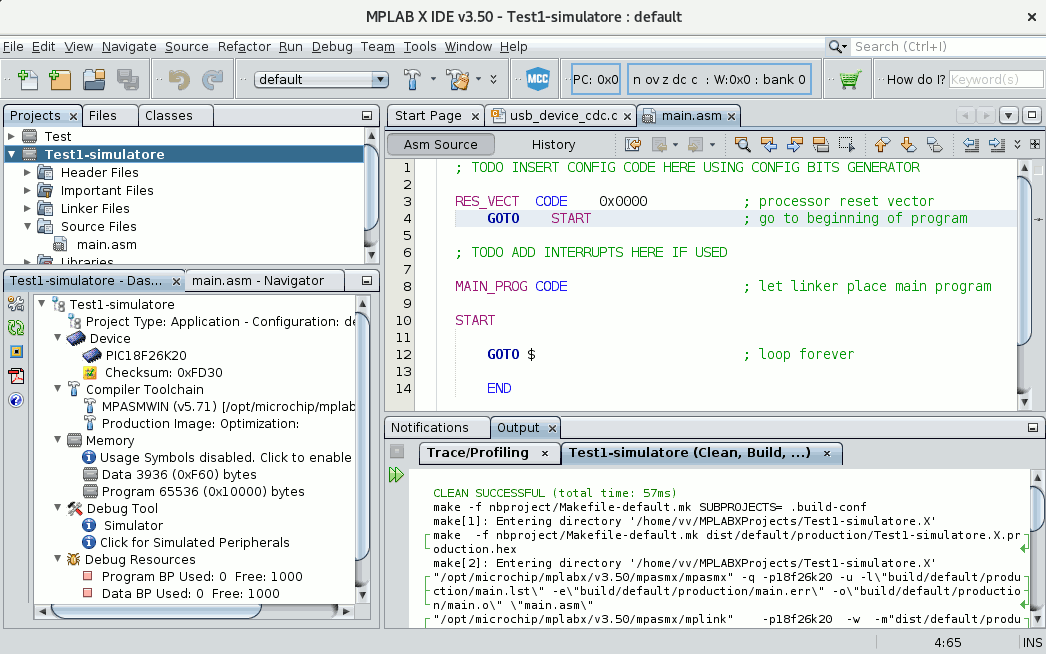Click the PC: 0x0 status box
The image size is (1046, 654).
coord(596,79)
